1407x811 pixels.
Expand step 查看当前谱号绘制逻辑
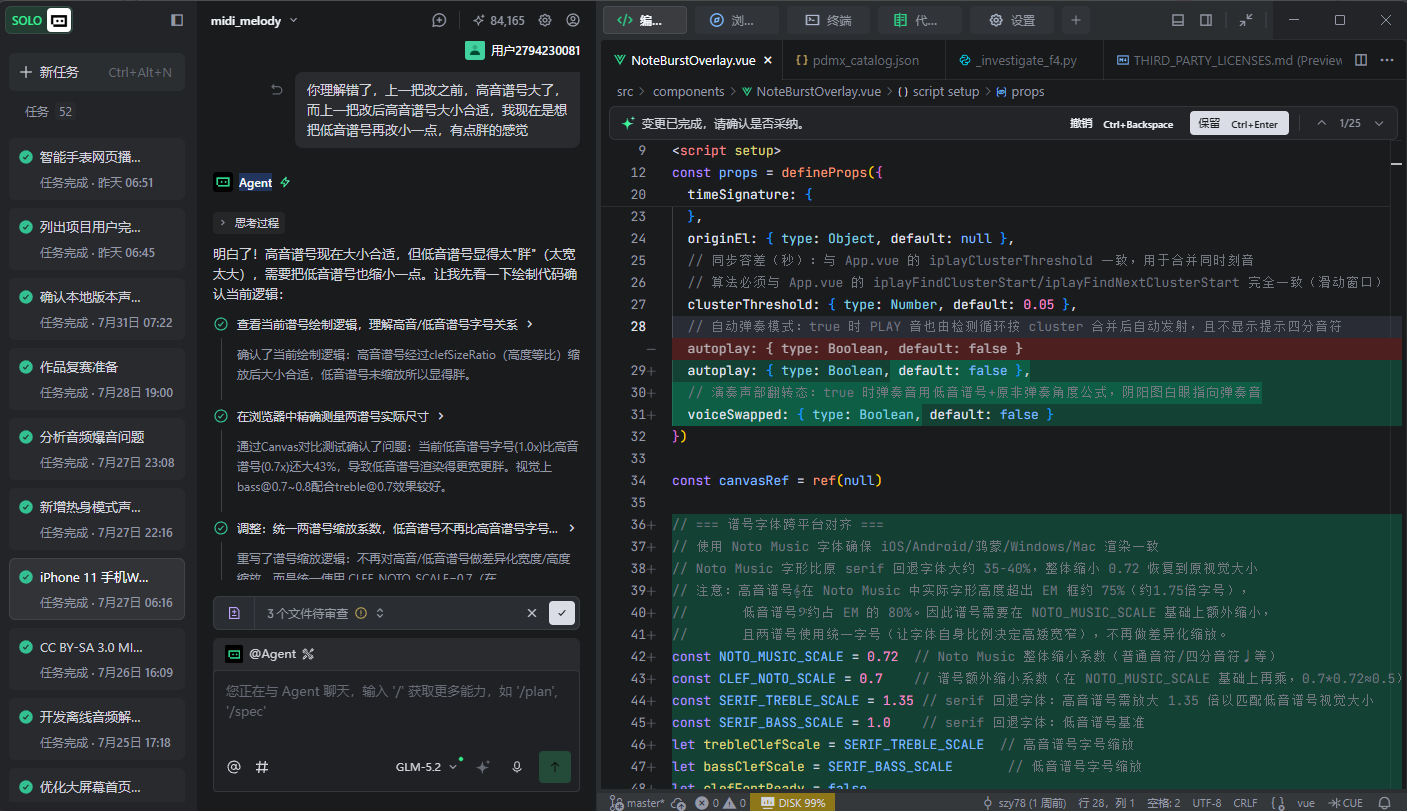point(384,324)
